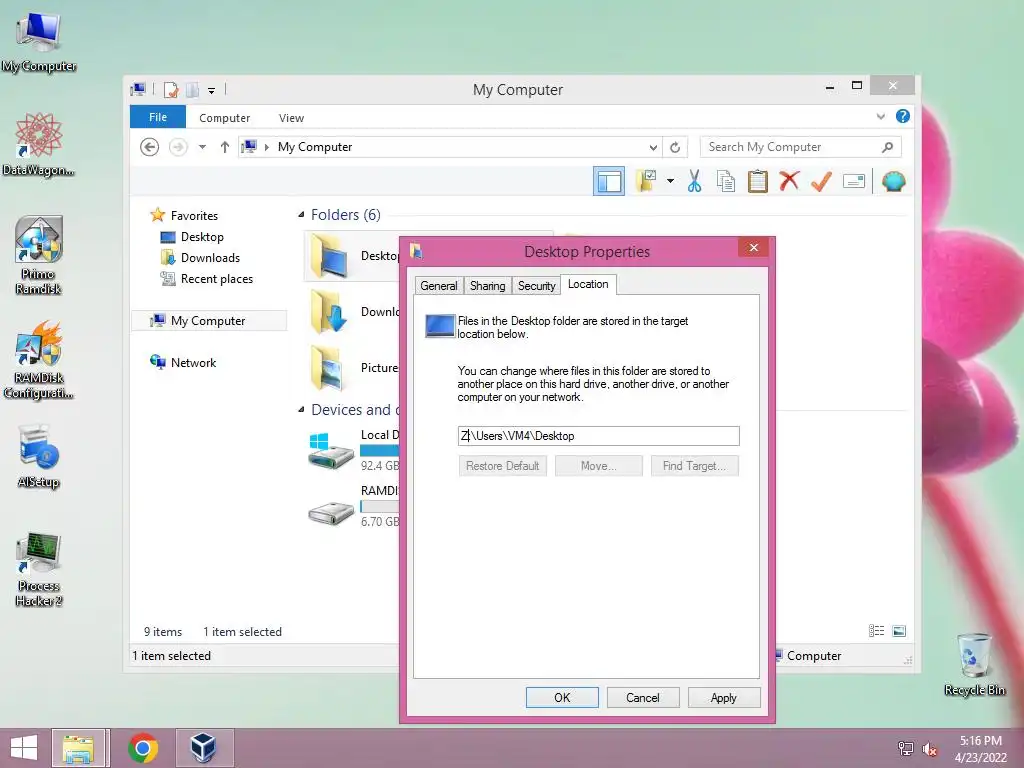
Task: Open My Computer desktop icon
Action: 39,40
